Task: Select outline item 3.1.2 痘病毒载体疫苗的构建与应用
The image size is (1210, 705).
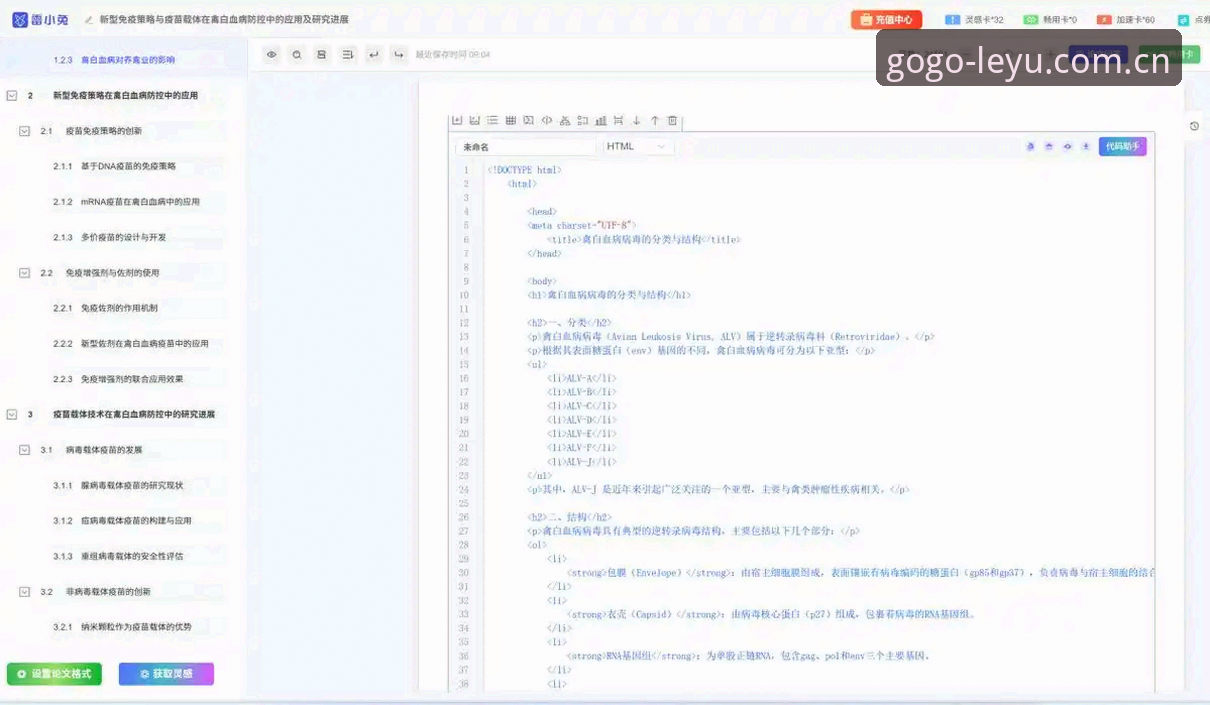Action: [x=122, y=520]
